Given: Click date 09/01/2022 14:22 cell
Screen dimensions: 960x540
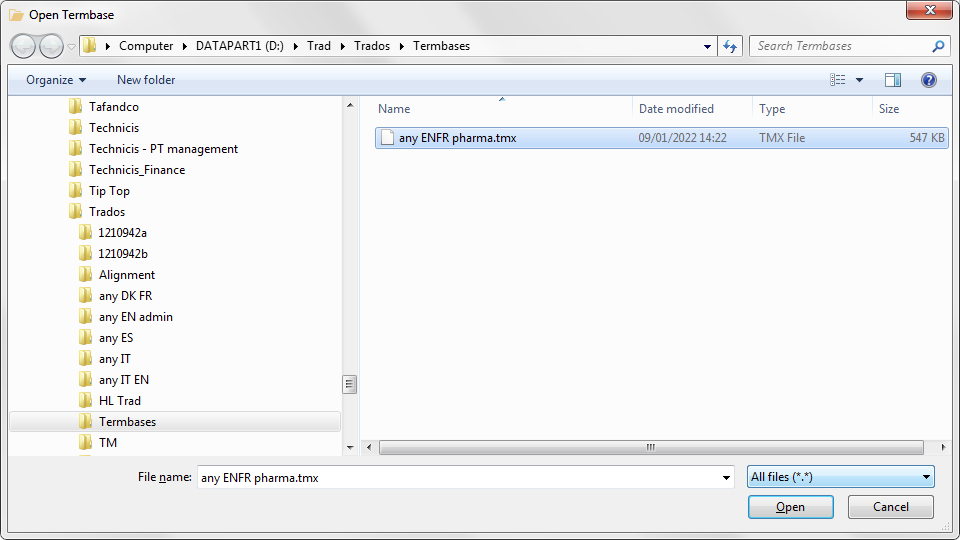Looking at the screenshot, I should [683, 138].
